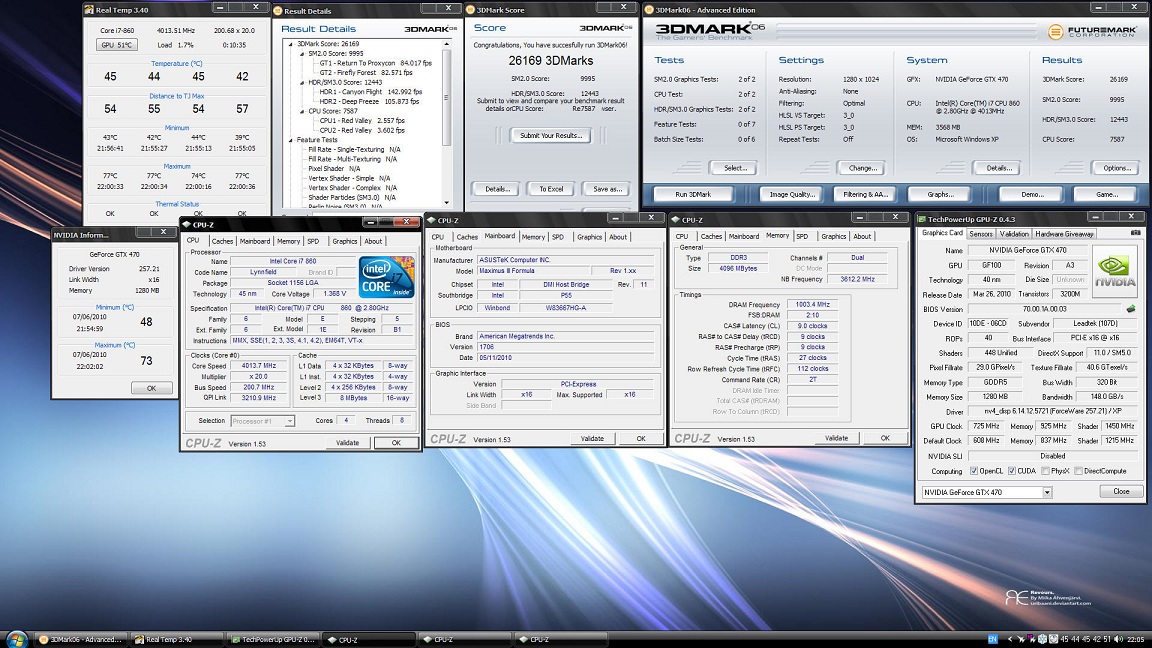The image size is (1152, 648).
Task: Toggle the CUDA checkbox
Action: point(1012,471)
